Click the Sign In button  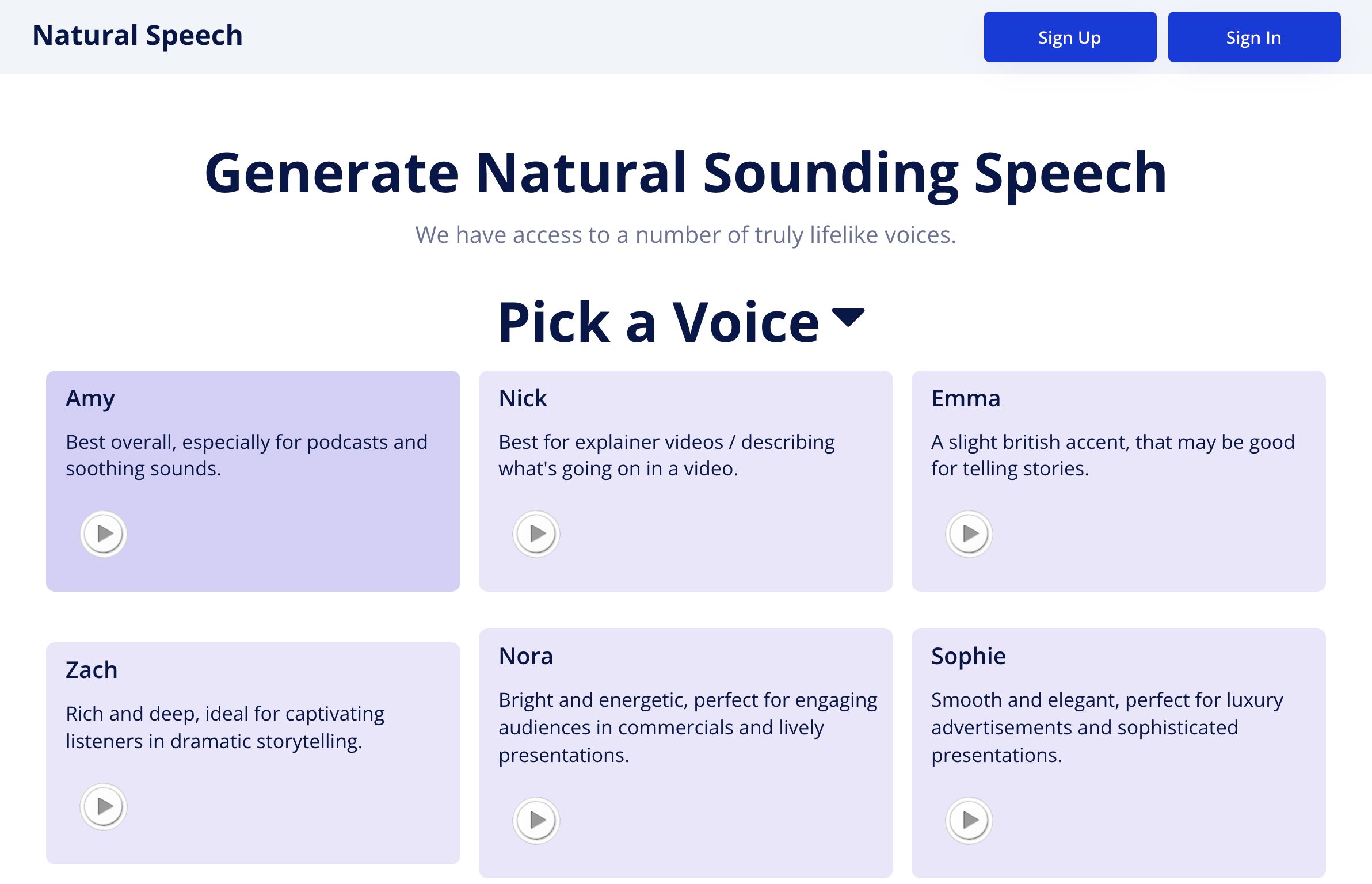point(1254,37)
